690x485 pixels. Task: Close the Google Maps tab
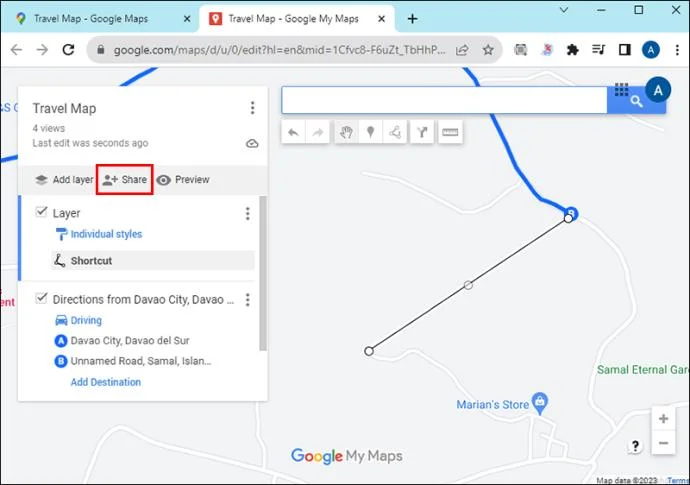(x=187, y=19)
